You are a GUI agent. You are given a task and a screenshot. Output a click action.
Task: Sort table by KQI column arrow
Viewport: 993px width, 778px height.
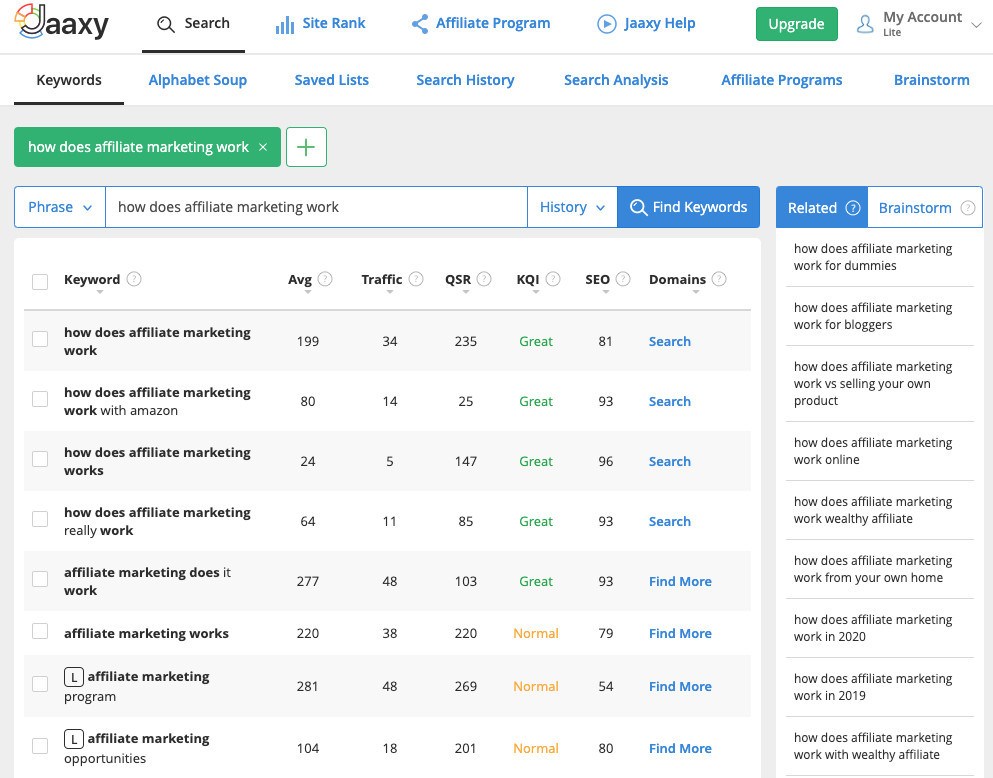point(536,292)
